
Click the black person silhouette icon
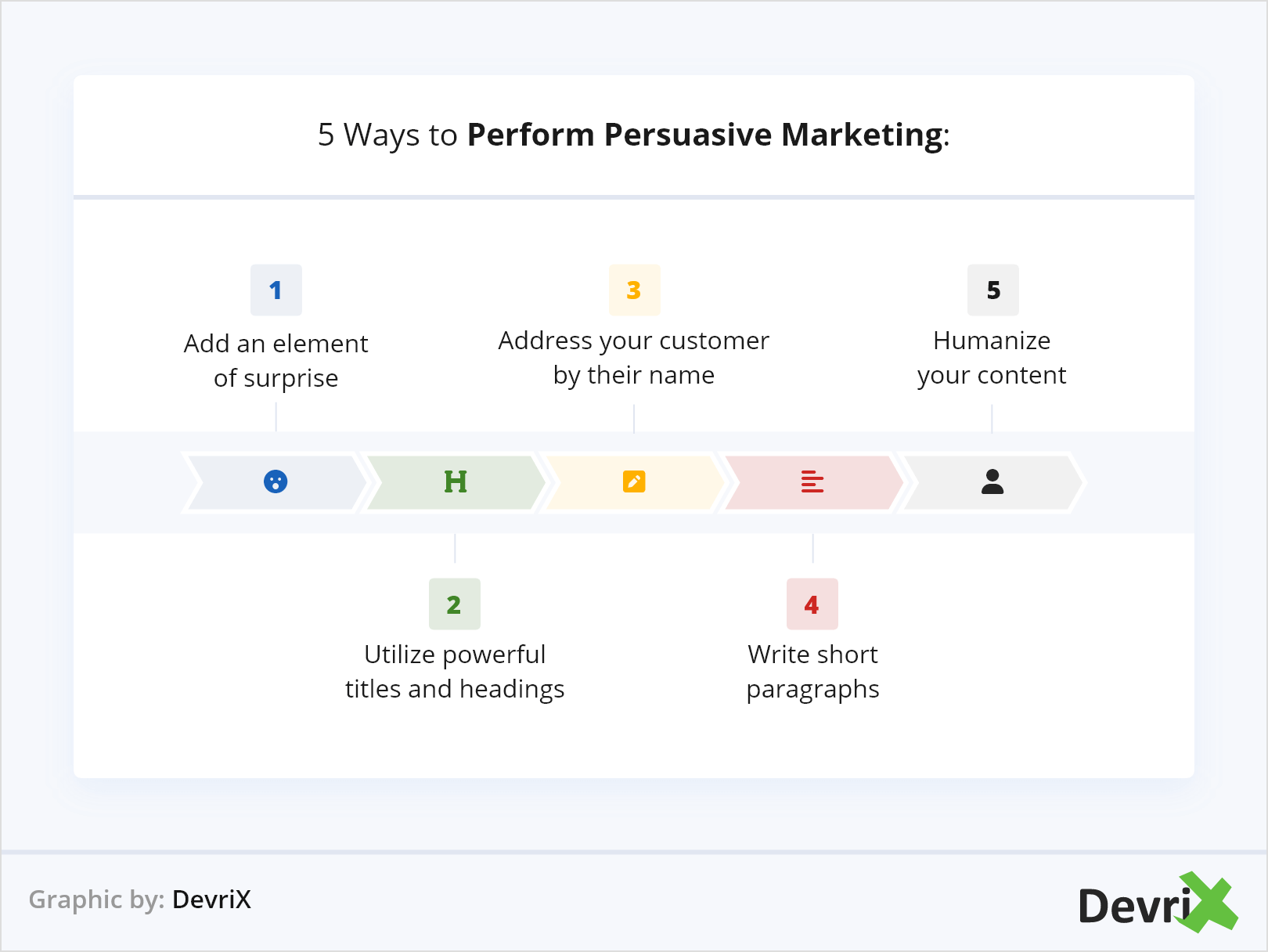992,481
